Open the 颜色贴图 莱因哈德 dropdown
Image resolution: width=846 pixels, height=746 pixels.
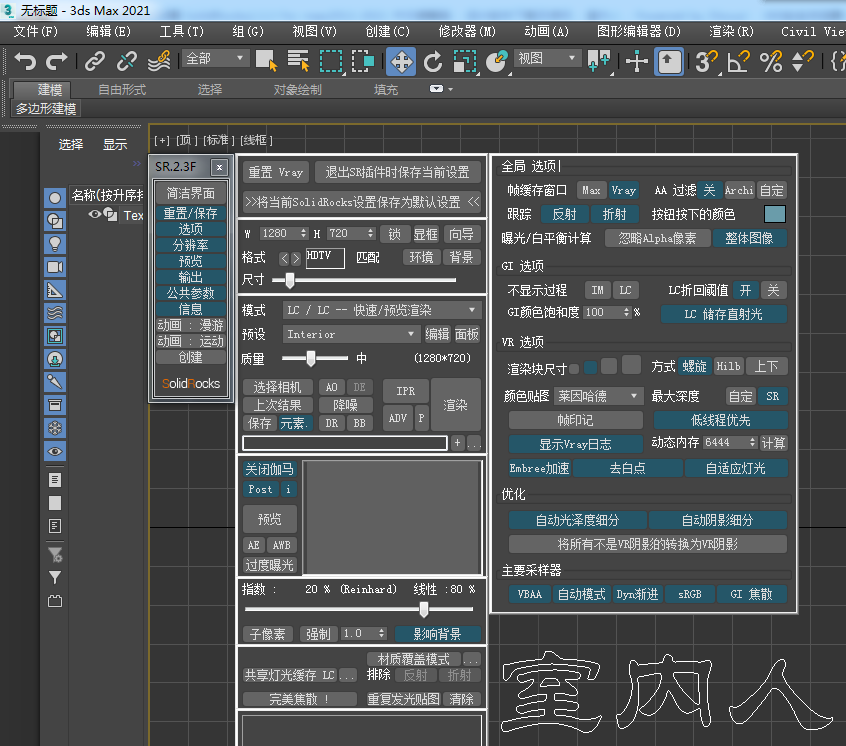[x=600, y=396]
